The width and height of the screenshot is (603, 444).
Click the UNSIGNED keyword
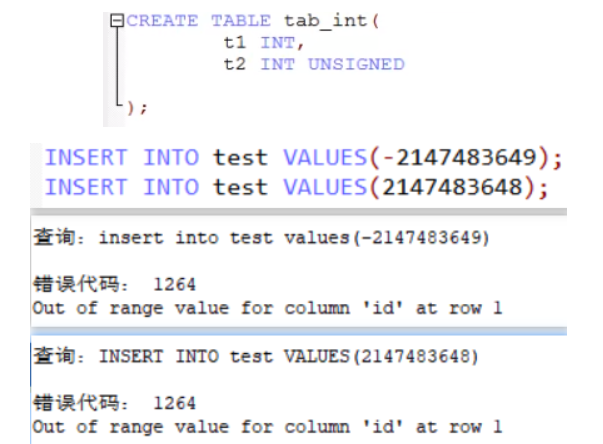356,64
